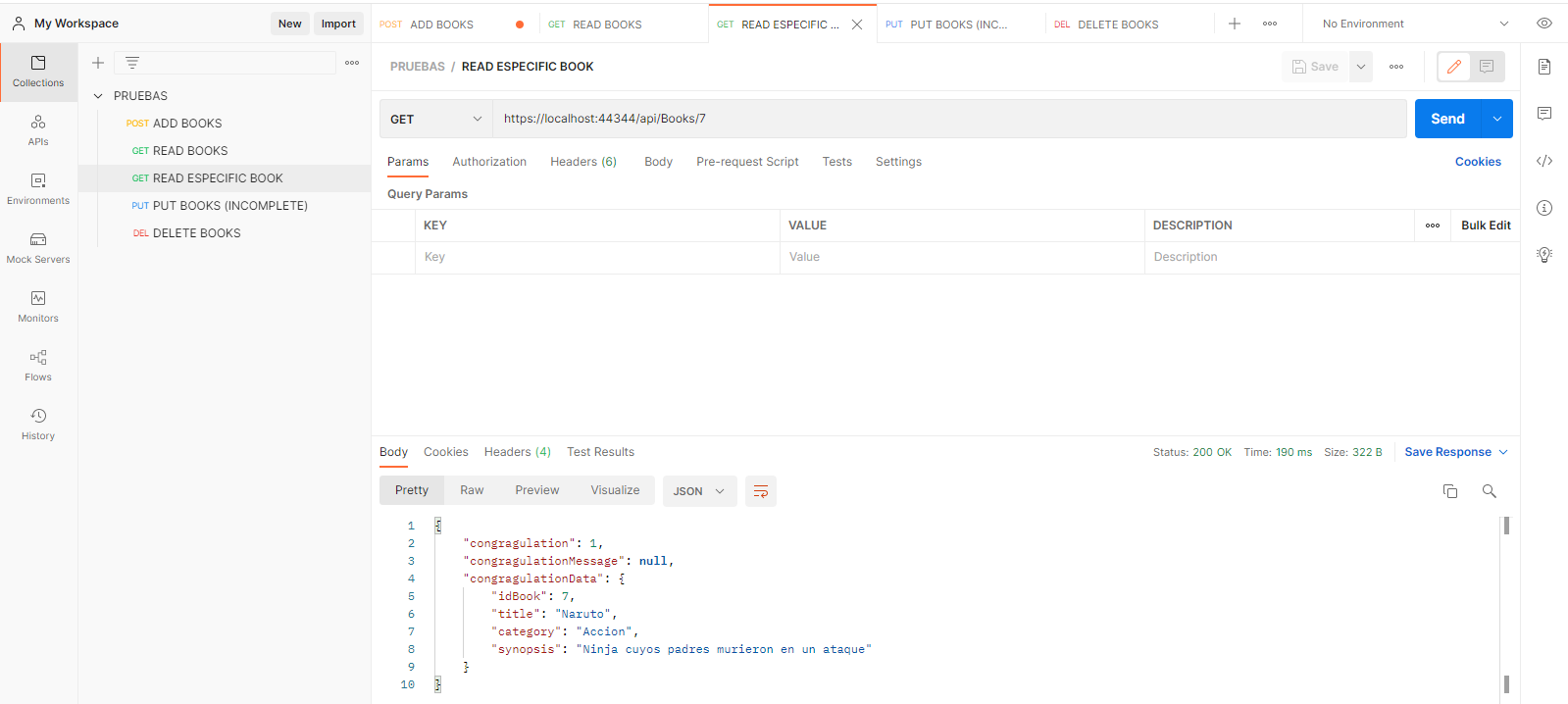The image size is (1568, 704).
Task: Open params table column options ellipsis
Action: [1433, 226]
